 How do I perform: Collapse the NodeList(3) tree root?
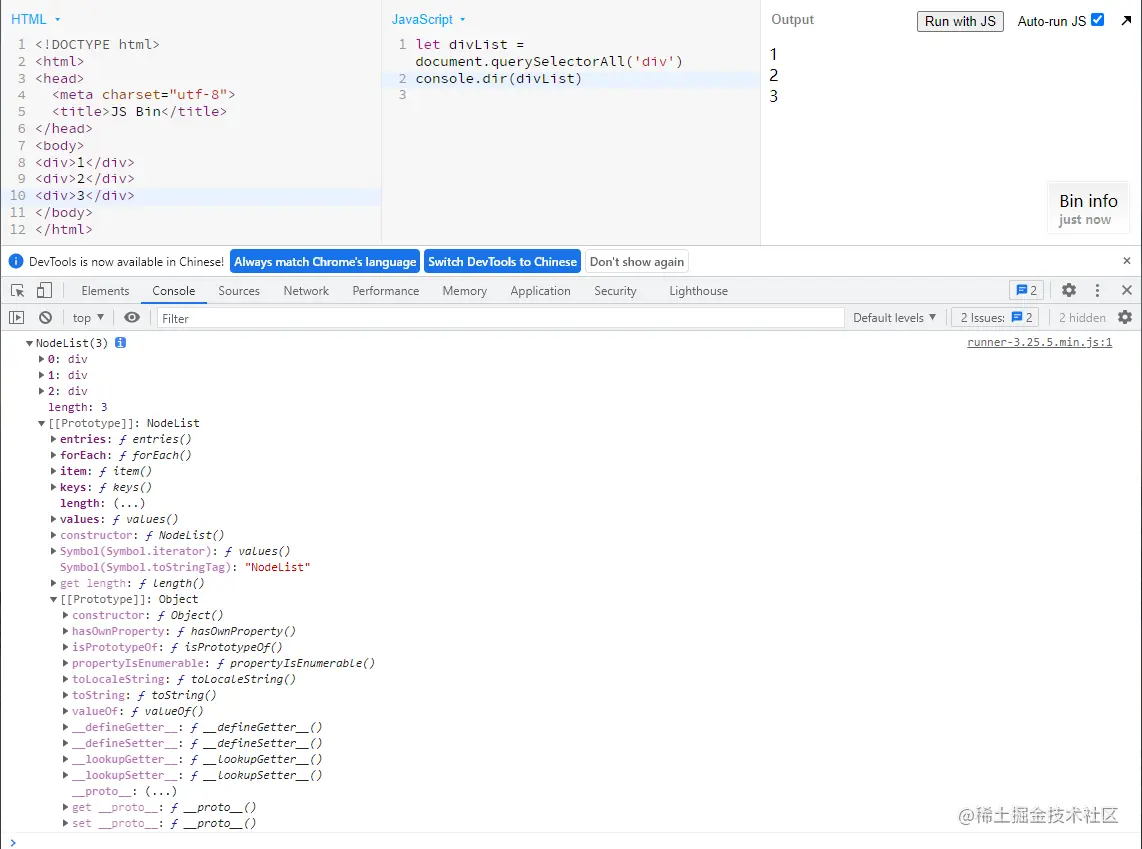(x=29, y=343)
